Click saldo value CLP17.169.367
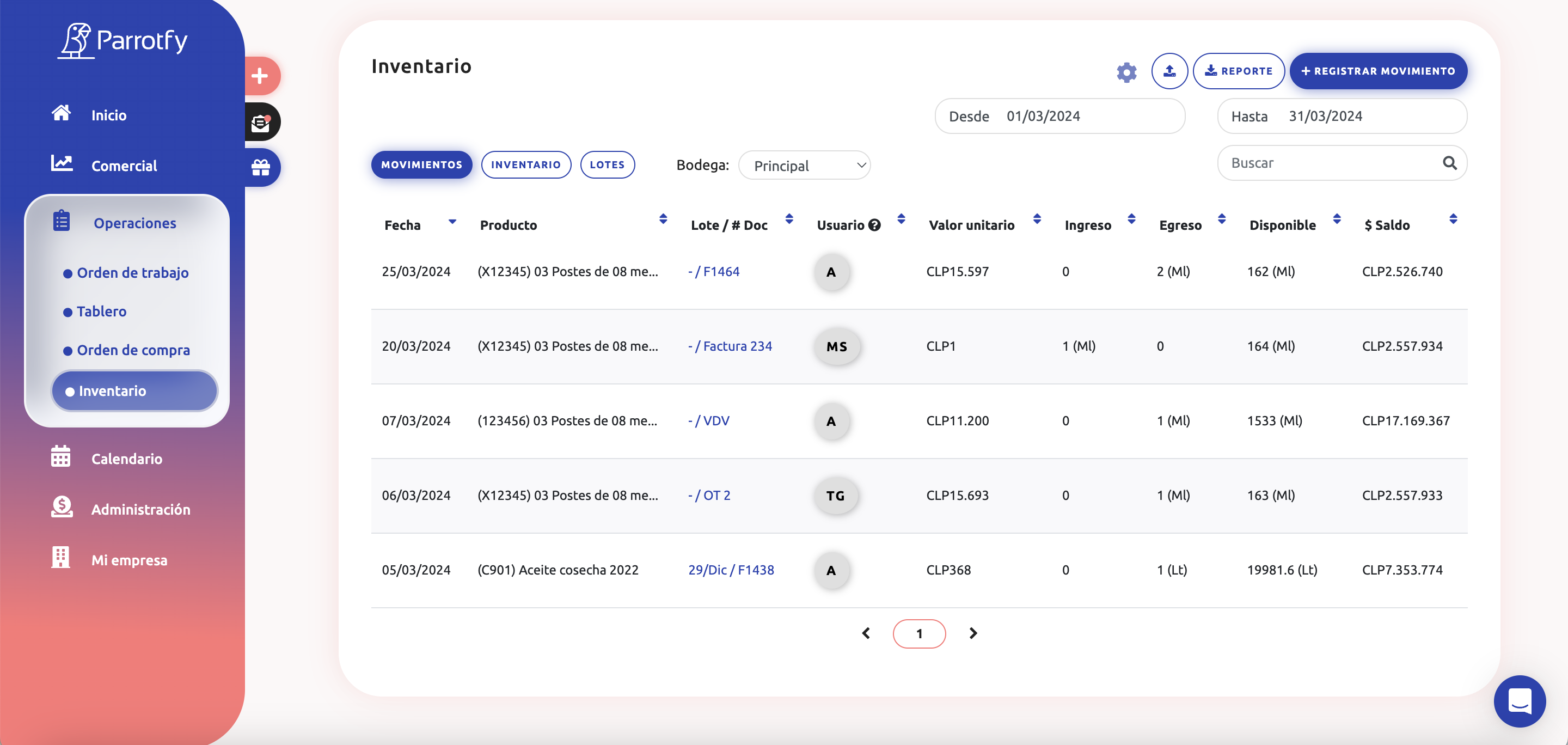 point(1405,421)
